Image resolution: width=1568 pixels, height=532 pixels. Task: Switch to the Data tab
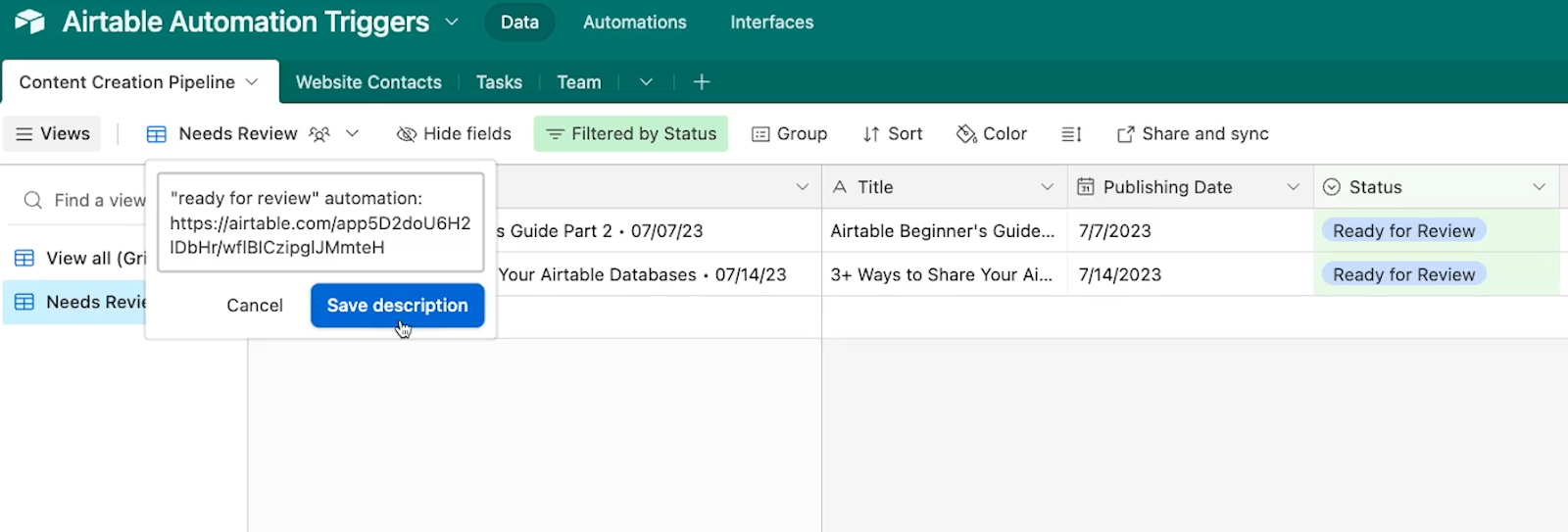click(519, 22)
